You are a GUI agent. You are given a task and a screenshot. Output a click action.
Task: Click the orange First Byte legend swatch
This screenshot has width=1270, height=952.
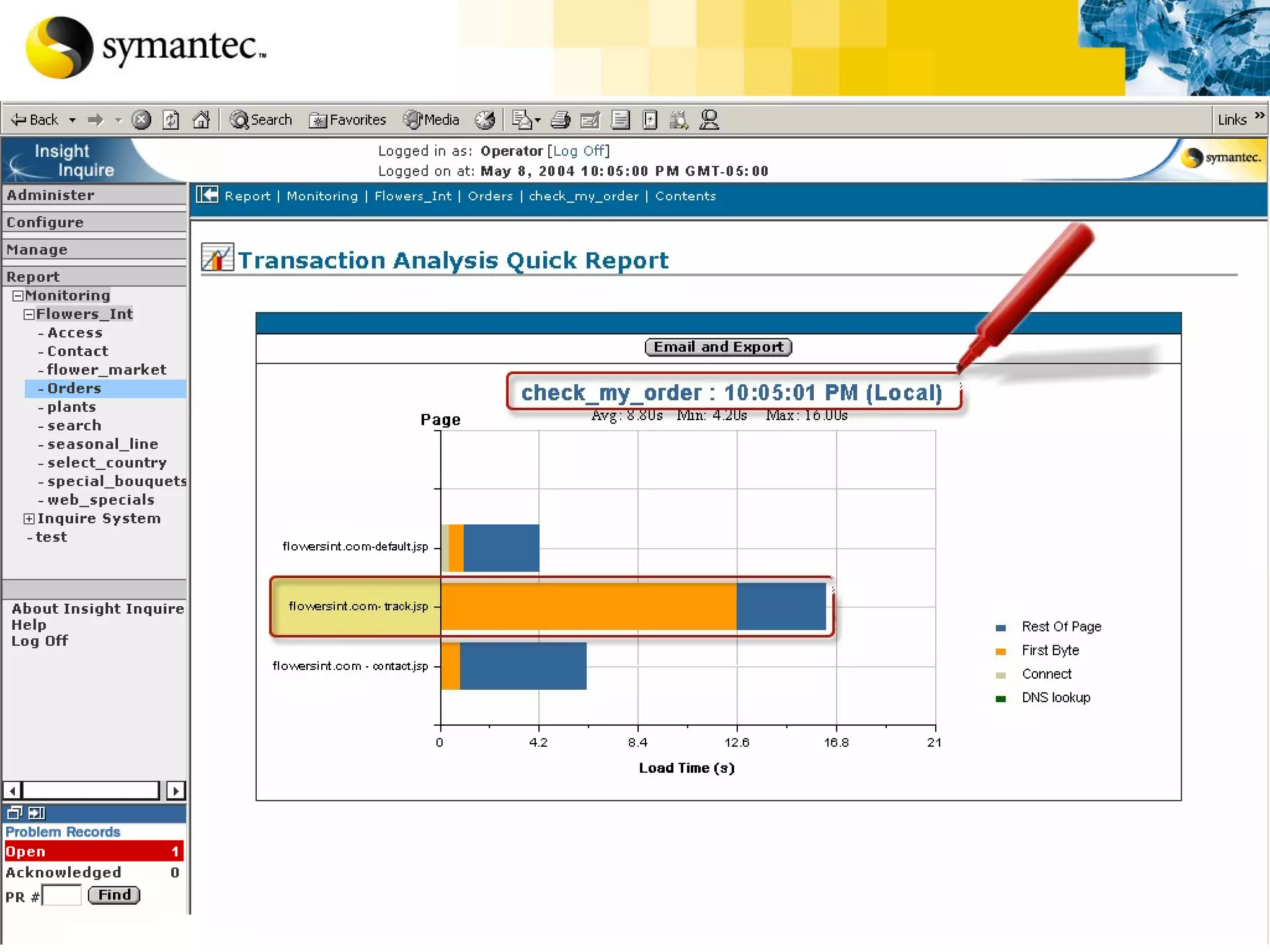(x=1000, y=651)
